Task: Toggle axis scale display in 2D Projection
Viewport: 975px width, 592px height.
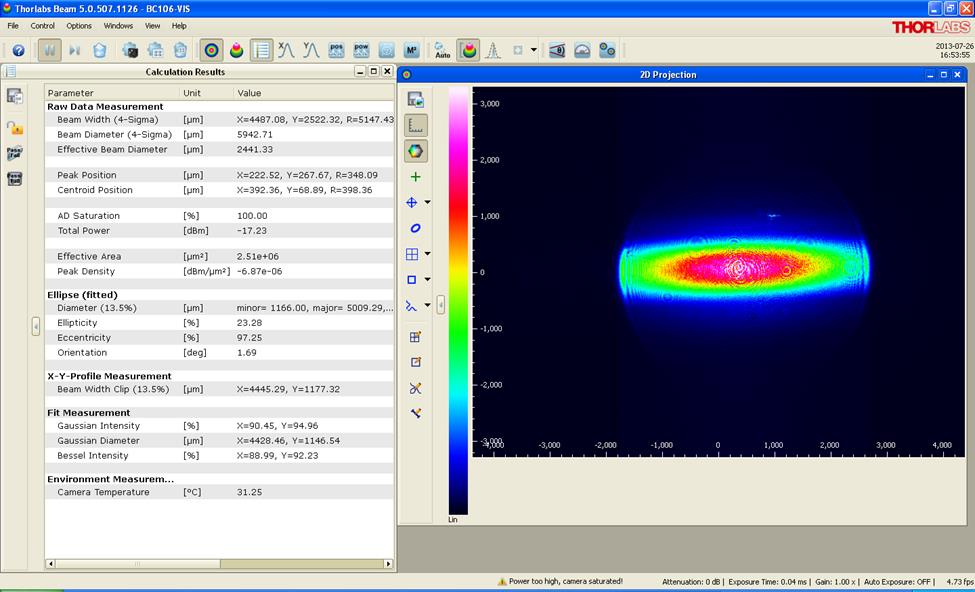Action: (x=416, y=125)
